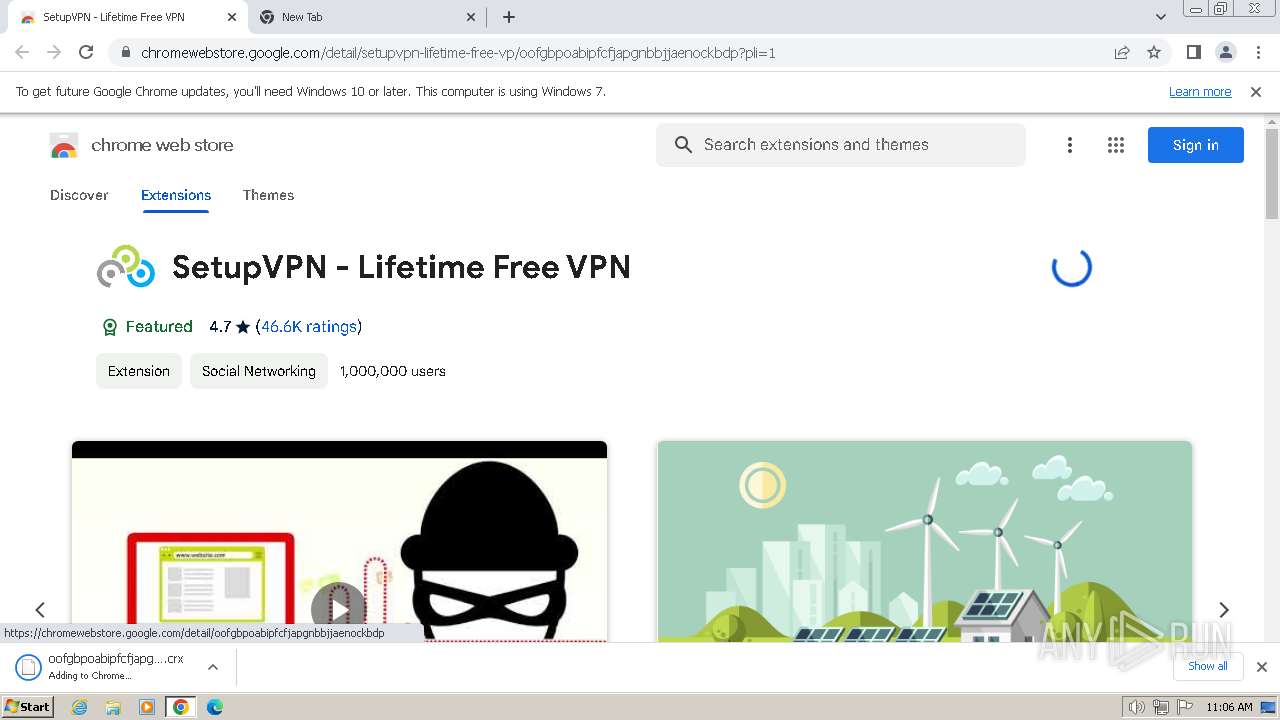Open the 46.6K ratings link
The image size is (1280, 720).
coord(309,327)
